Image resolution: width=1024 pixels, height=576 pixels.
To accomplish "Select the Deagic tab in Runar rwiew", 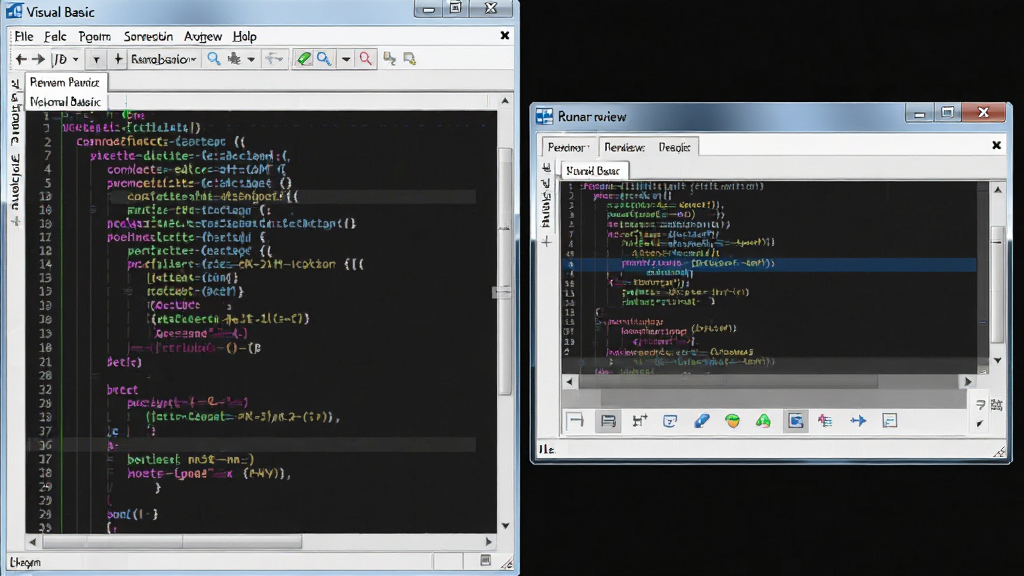I will (674, 148).
